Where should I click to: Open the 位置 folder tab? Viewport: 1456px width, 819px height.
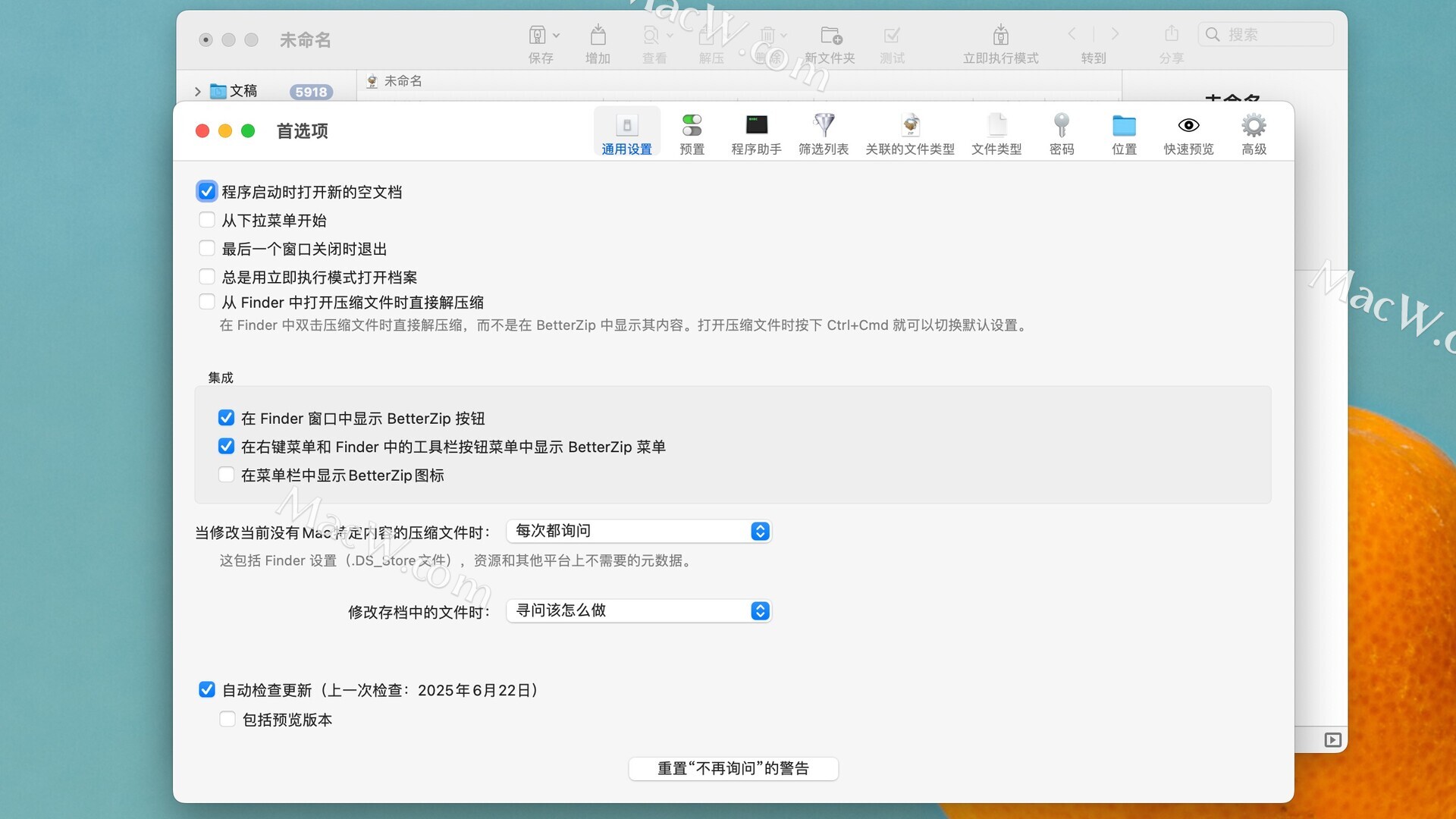point(1124,133)
